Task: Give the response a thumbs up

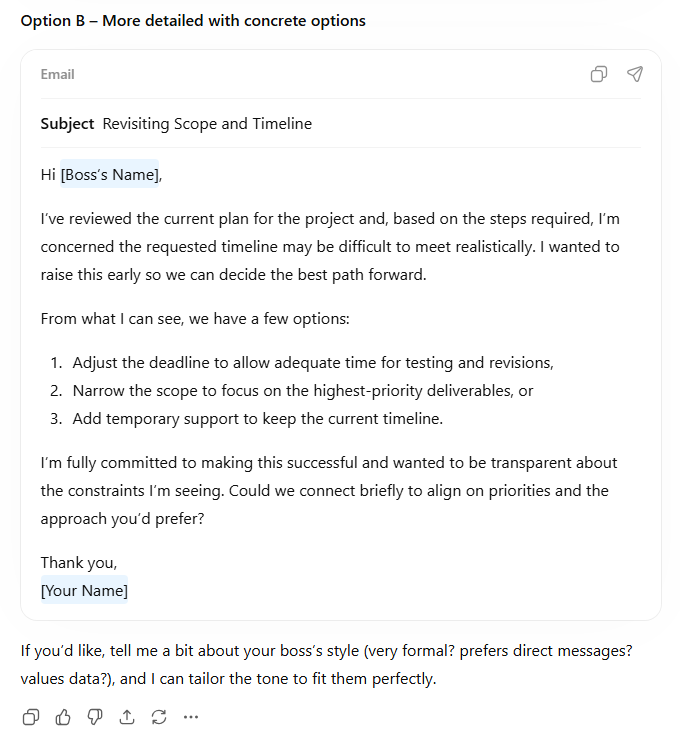Action: [63, 716]
